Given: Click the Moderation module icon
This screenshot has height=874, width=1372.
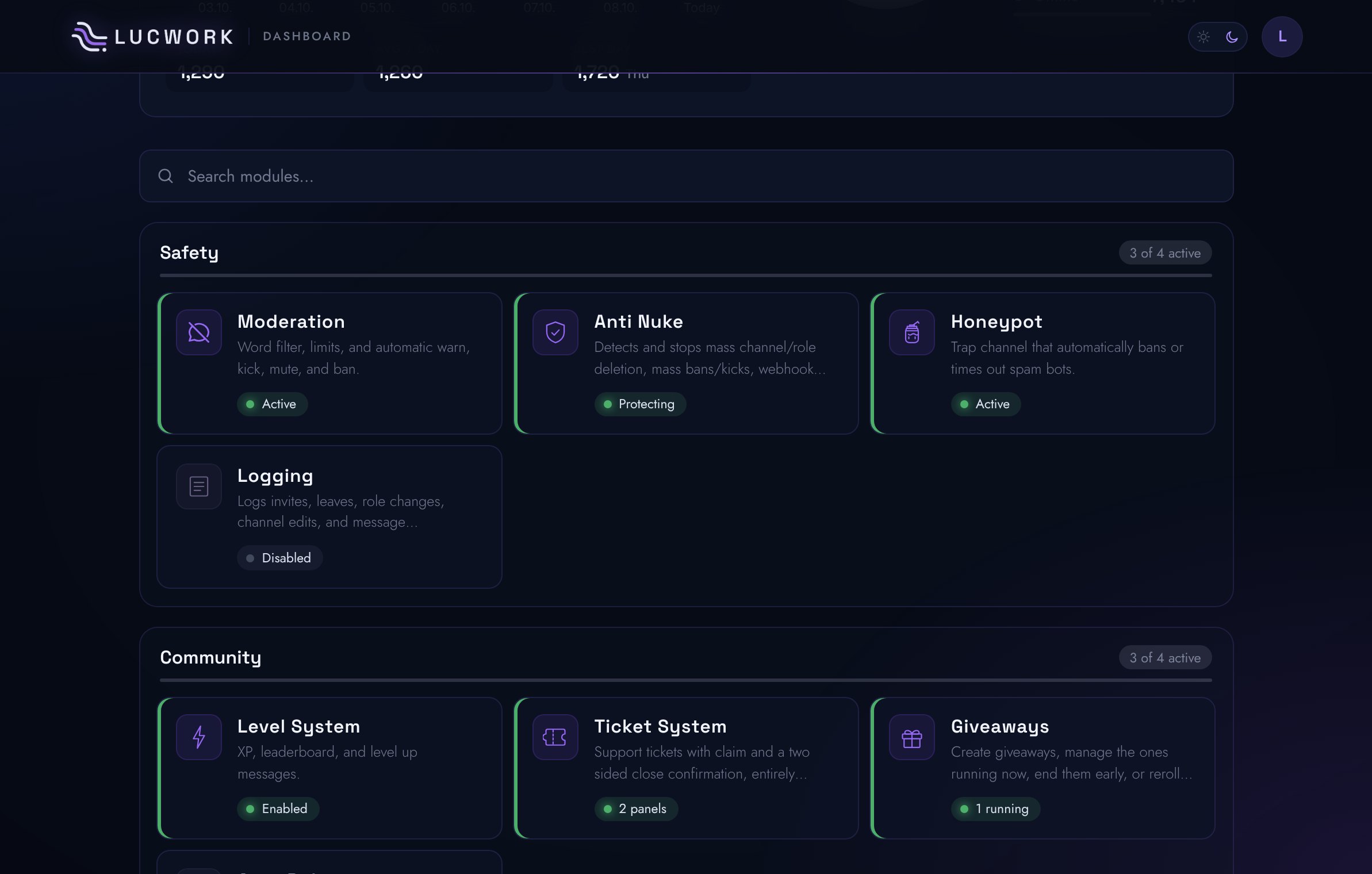Looking at the screenshot, I should coord(199,332).
